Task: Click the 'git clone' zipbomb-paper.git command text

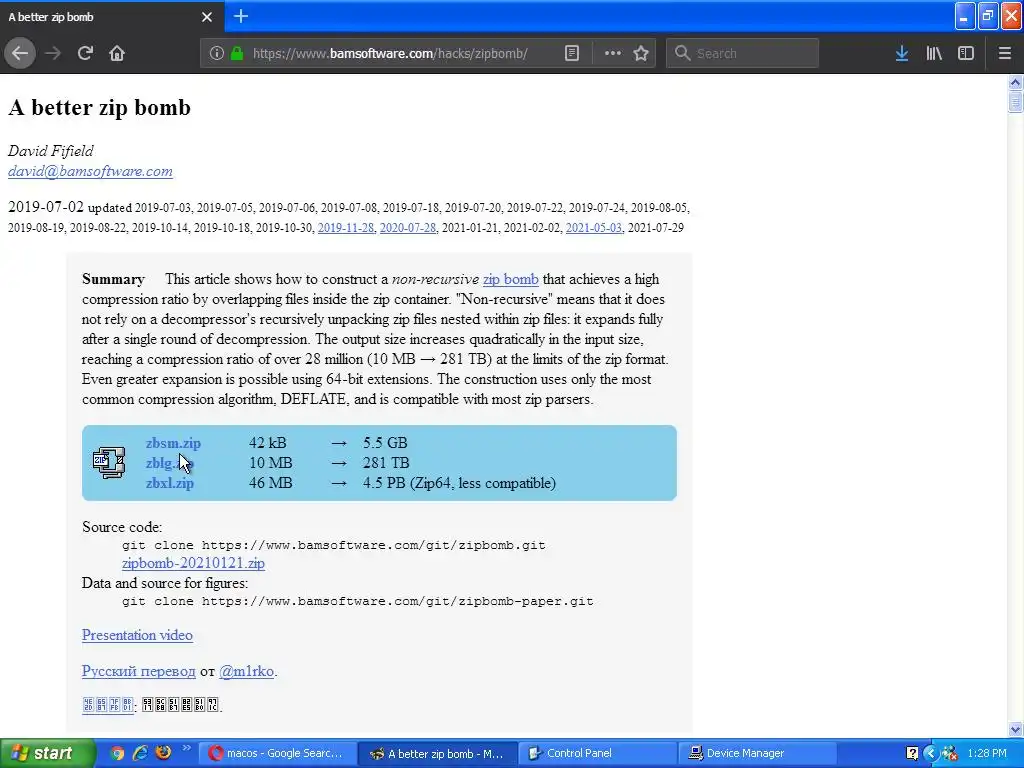Action: click(358, 601)
